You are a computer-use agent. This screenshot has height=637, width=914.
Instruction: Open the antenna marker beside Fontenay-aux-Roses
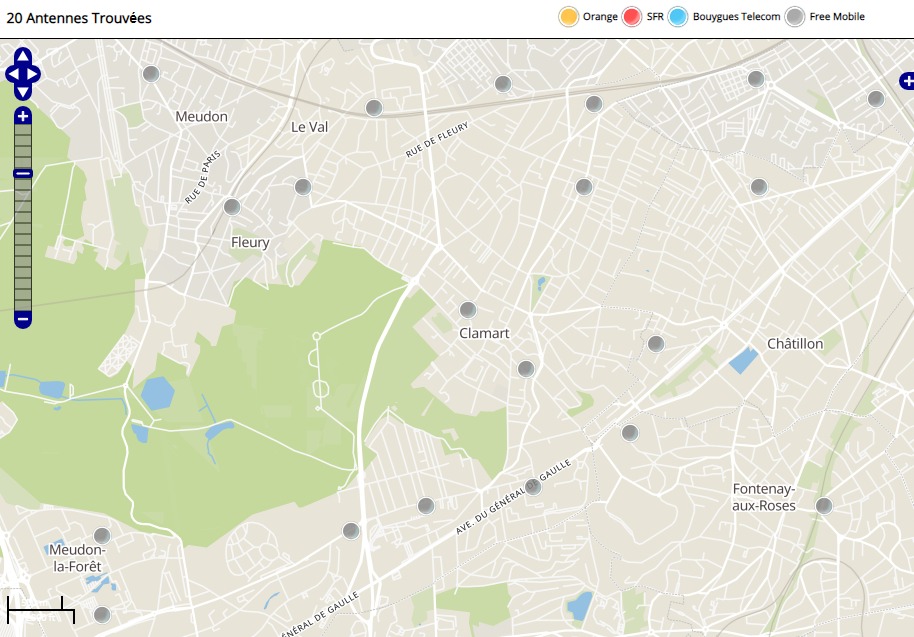[x=824, y=506]
